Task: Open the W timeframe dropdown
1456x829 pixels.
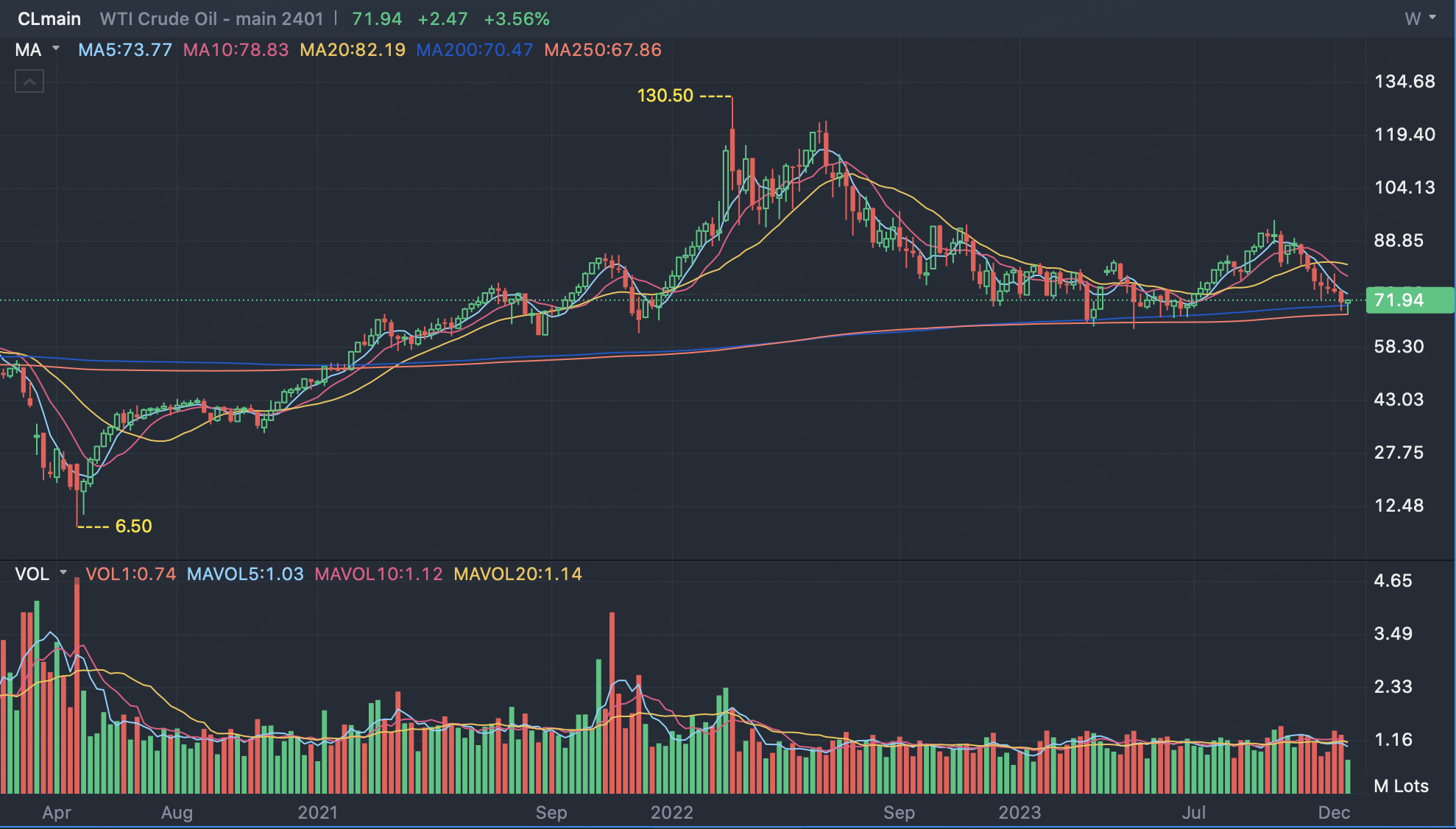Action: coord(1420,19)
